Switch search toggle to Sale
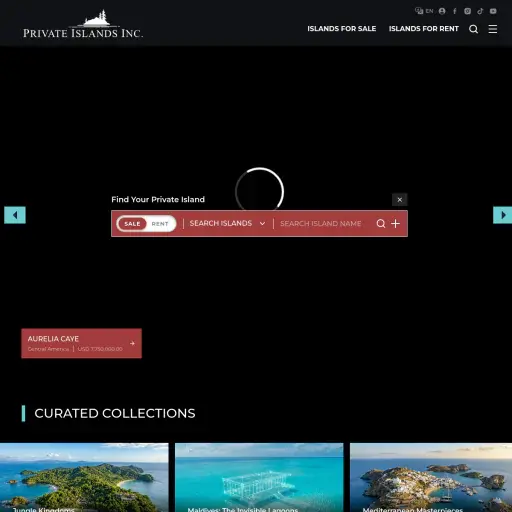512x512 pixels. pyautogui.click(x=132, y=224)
